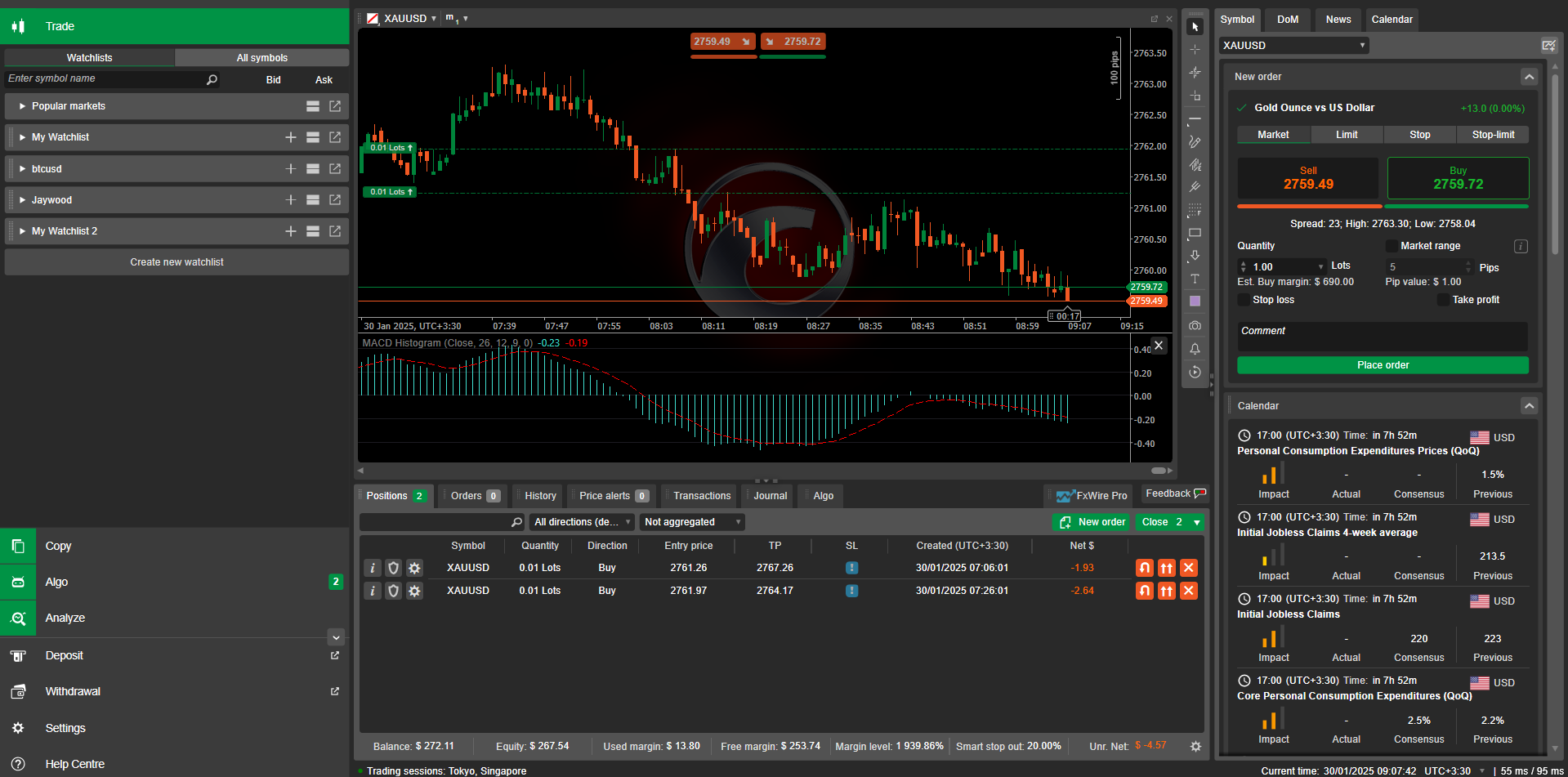This screenshot has height=777, width=1568.
Task: Open settings gear for position entry 2761.26
Action: point(415,568)
